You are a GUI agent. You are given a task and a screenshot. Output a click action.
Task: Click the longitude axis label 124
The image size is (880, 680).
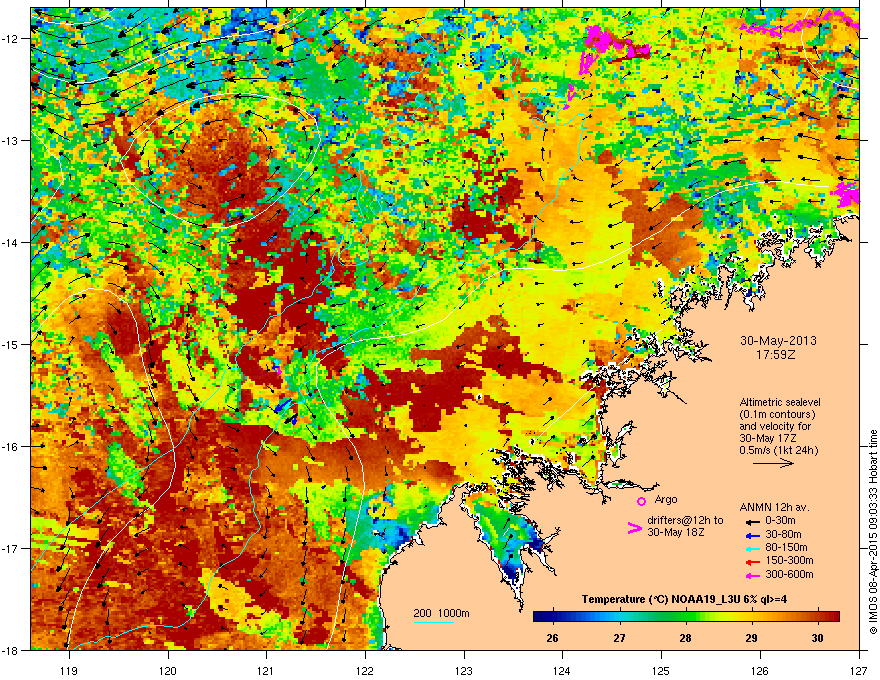tap(562, 670)
